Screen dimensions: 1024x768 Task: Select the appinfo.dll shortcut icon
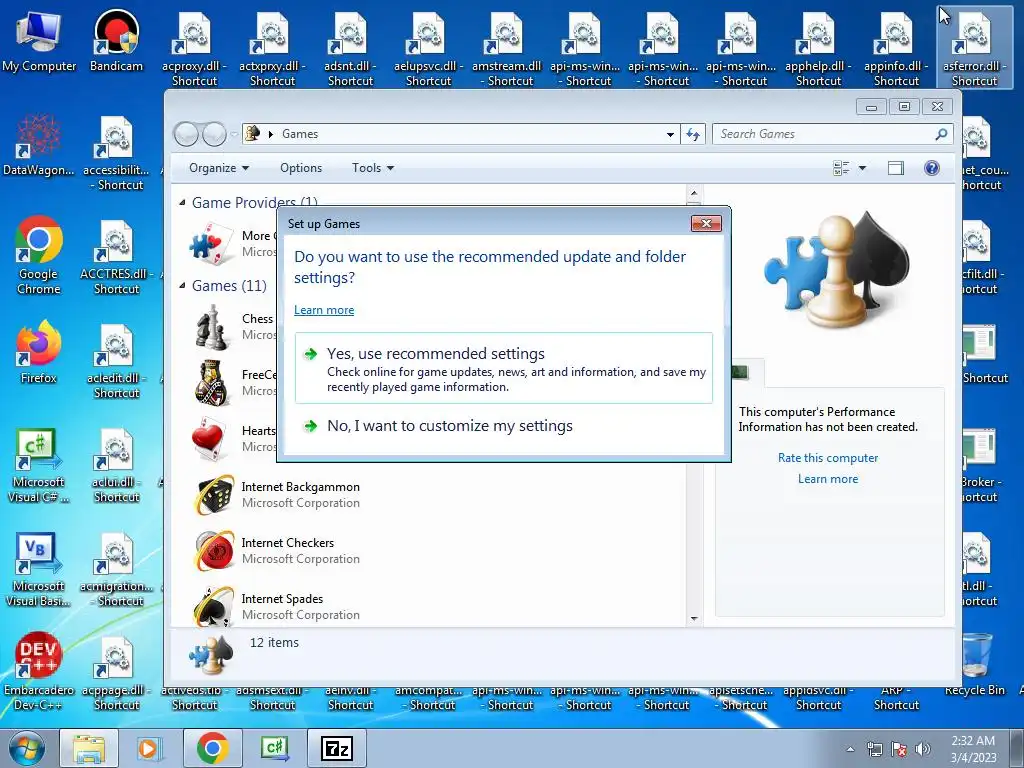(x=896, y=48)
